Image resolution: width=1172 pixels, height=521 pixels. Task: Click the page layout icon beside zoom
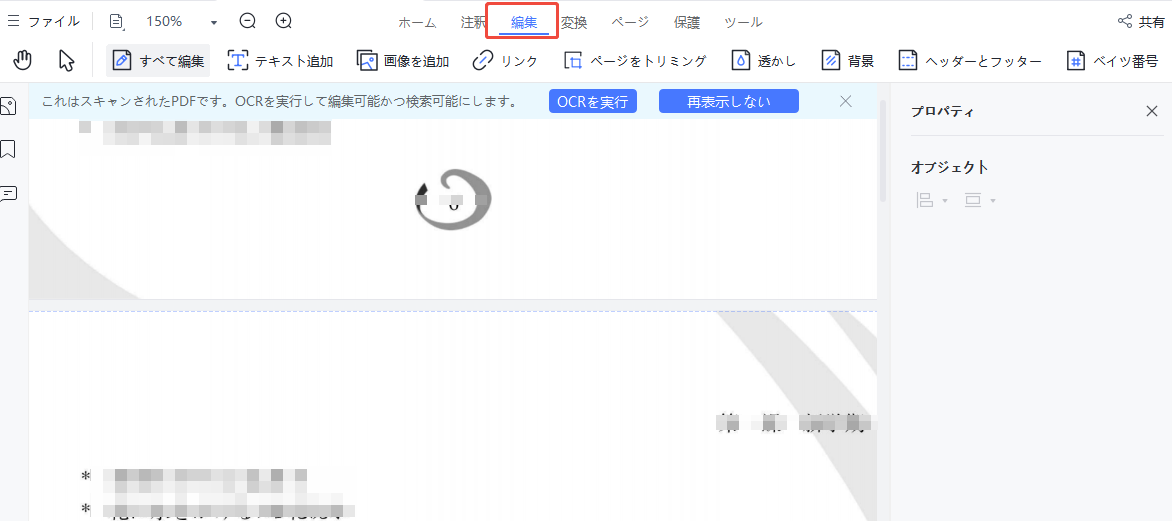click(117, 22)
